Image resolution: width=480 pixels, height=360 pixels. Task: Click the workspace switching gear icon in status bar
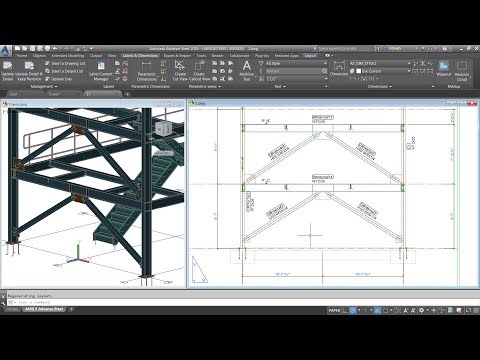coord(421,310)
